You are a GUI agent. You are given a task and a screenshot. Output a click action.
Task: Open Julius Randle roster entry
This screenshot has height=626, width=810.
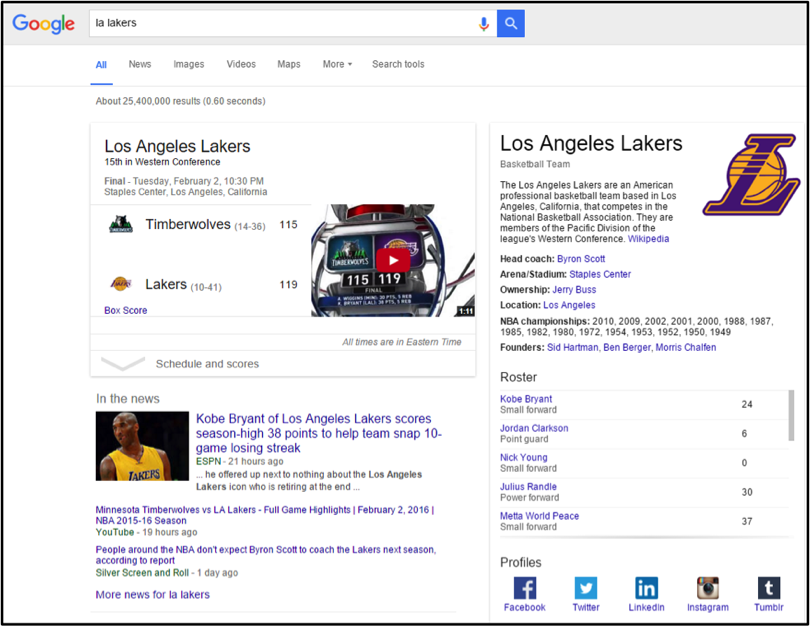point(528,487)
